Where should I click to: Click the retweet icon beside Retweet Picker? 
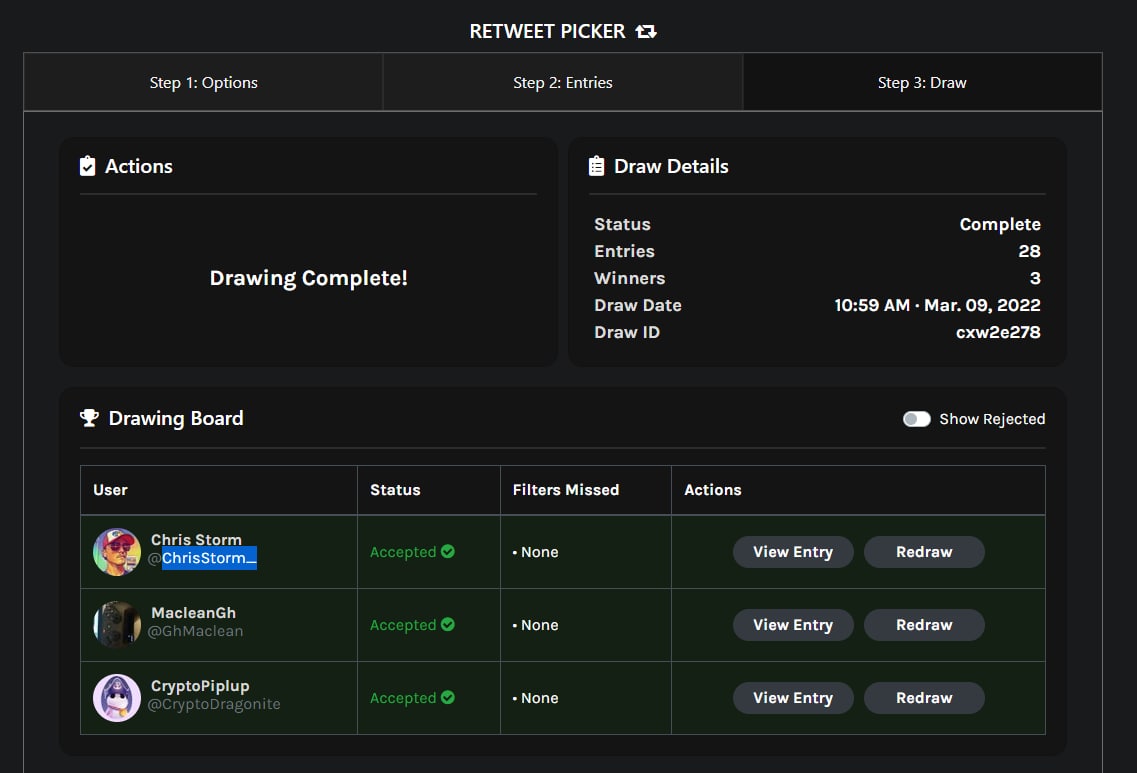click(645, 31)
